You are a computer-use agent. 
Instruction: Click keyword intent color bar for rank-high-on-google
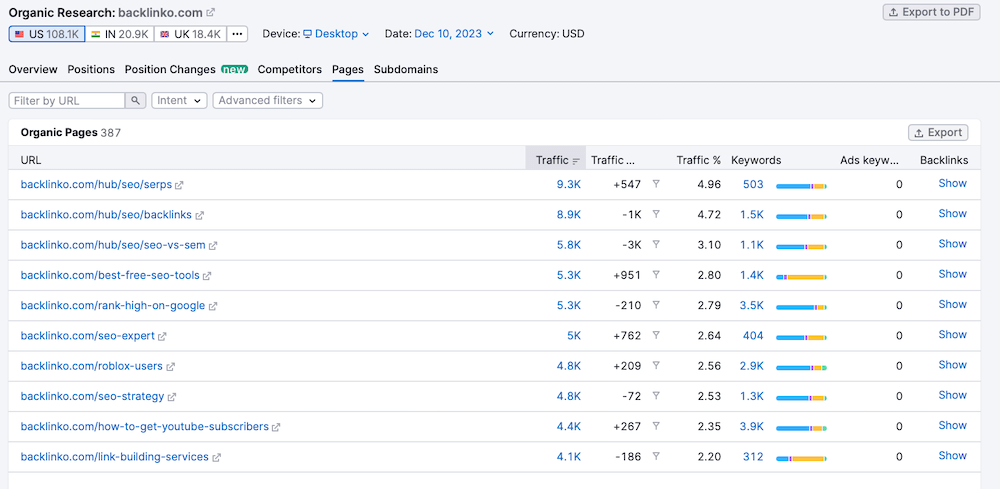tap(801, 306)
